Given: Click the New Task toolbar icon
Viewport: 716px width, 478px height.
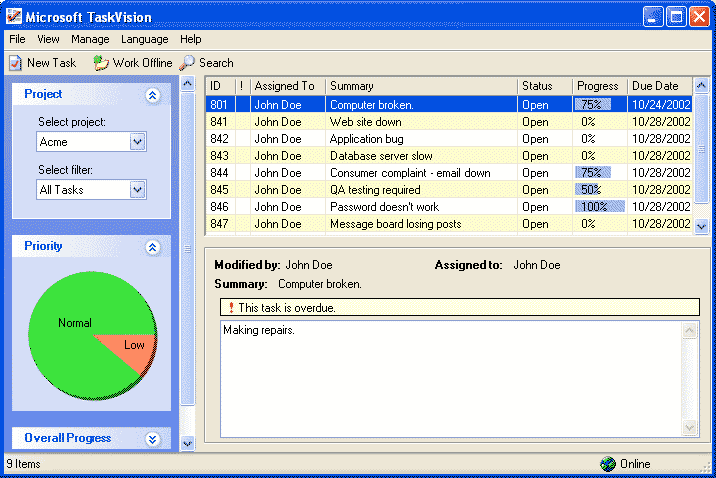Looking at the screenshot, I should tap(16, 63).
